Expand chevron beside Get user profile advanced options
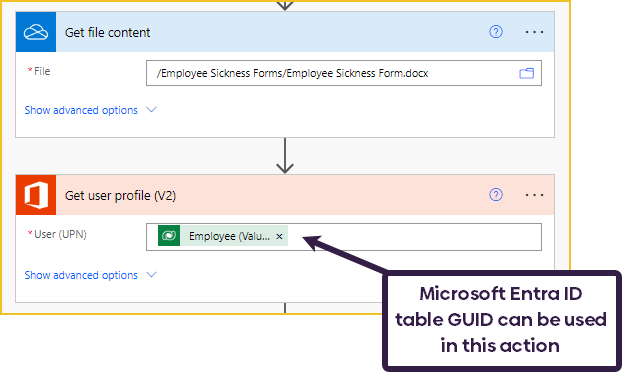 pyautogui.click(x=151, y=275)
